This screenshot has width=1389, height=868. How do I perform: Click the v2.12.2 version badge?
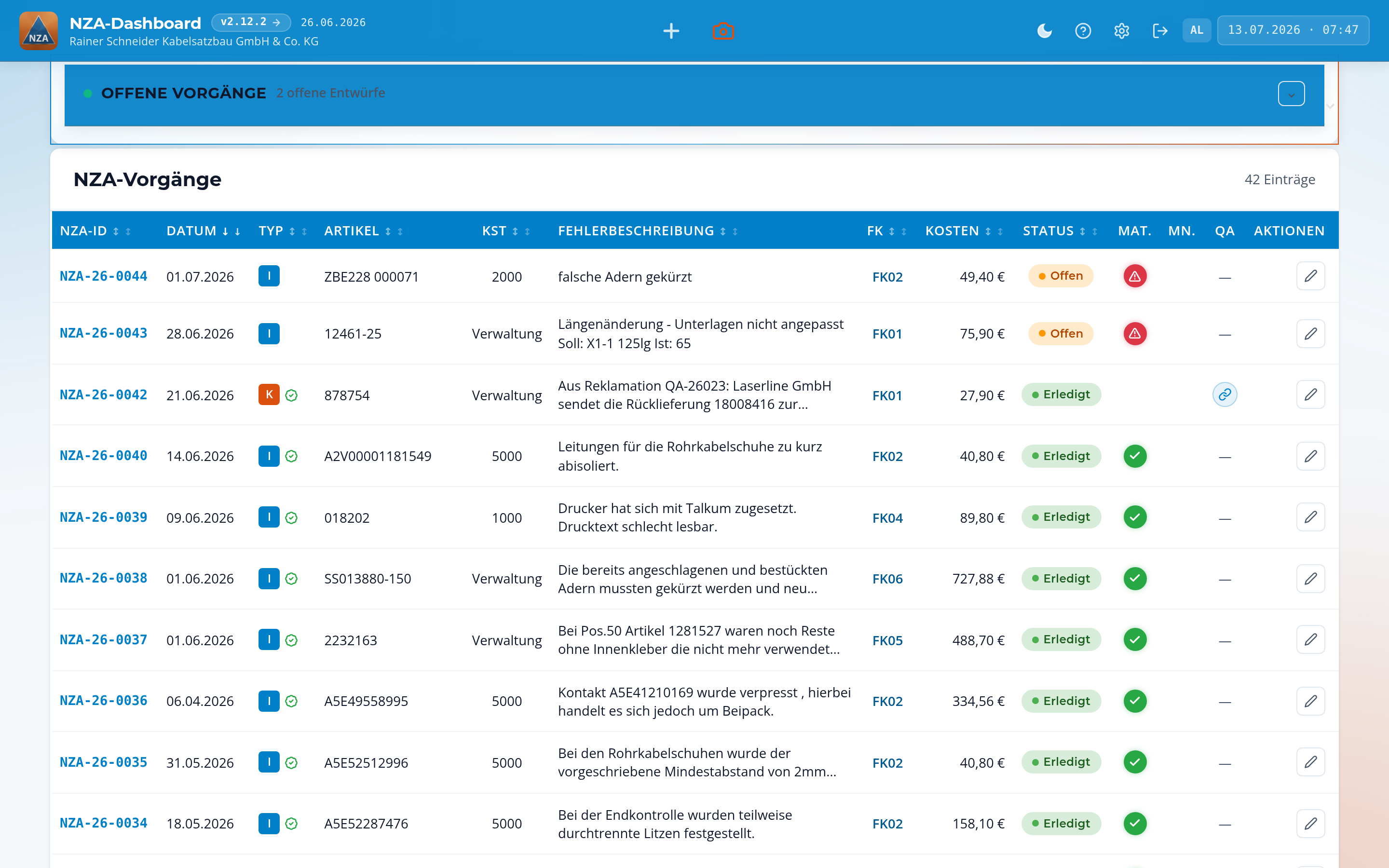(251, 22)
